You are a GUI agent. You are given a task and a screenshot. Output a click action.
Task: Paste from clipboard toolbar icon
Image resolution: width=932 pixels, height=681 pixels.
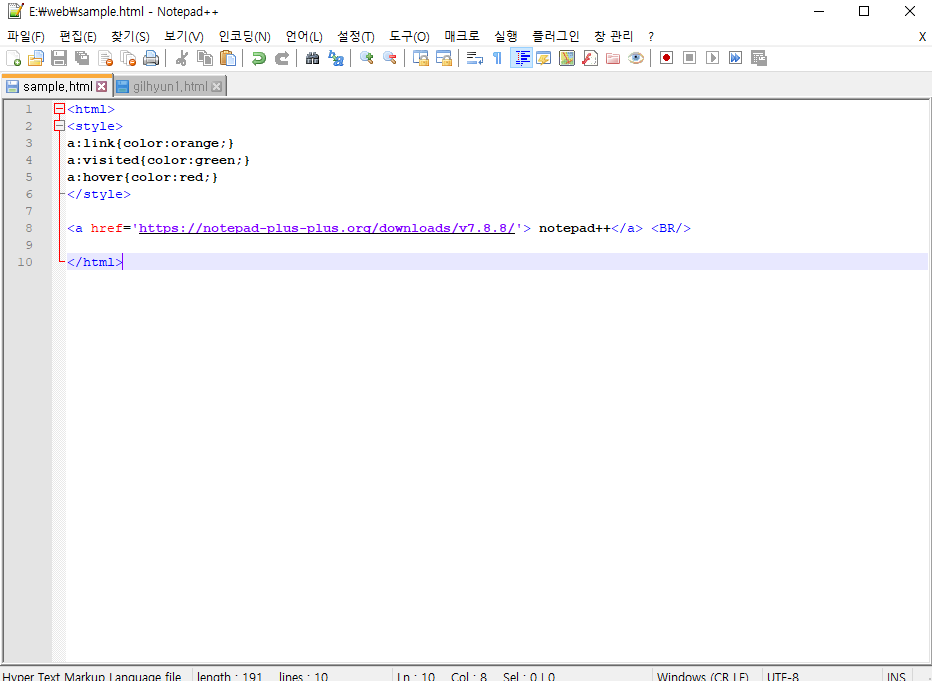[228, 58]
